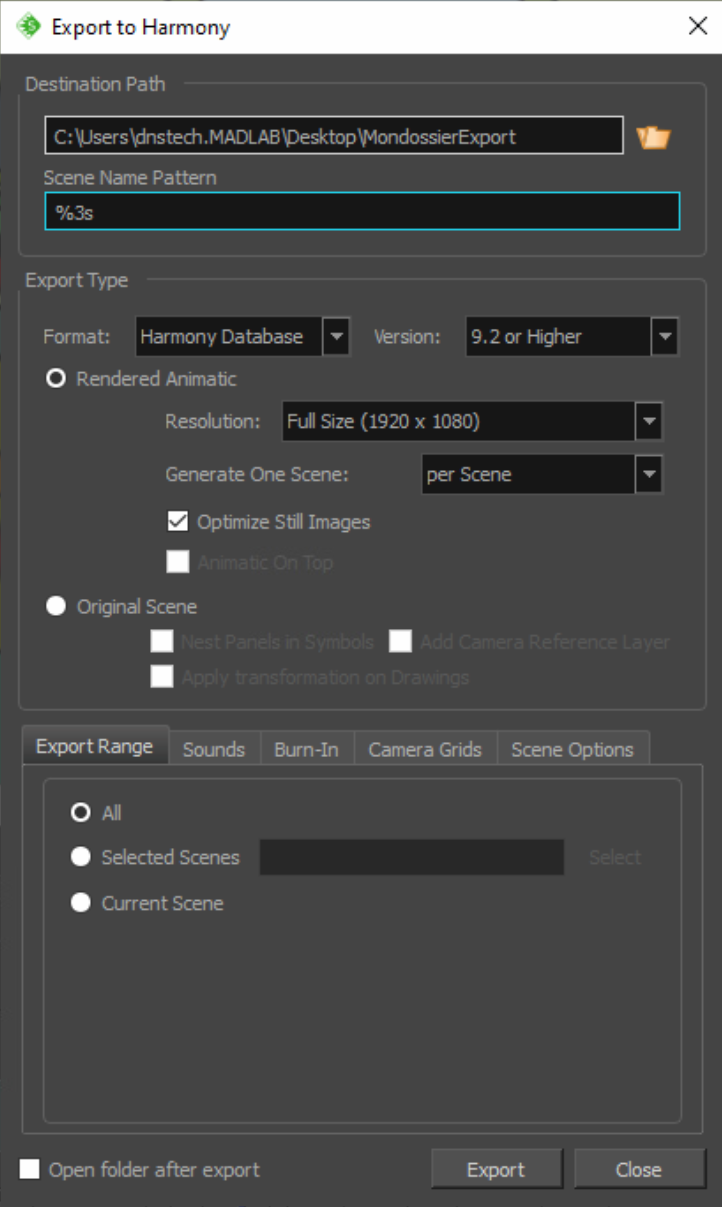Toggle the Animatic On Top checkbox

(178, 562)
